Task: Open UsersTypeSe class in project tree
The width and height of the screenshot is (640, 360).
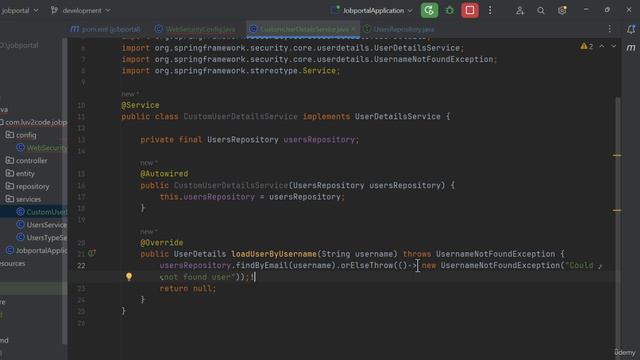Action: tap(42, 238)
